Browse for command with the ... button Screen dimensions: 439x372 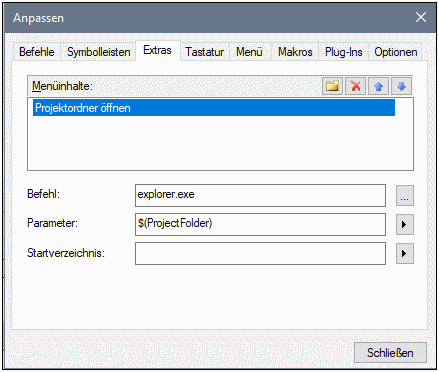pos(405,195)
